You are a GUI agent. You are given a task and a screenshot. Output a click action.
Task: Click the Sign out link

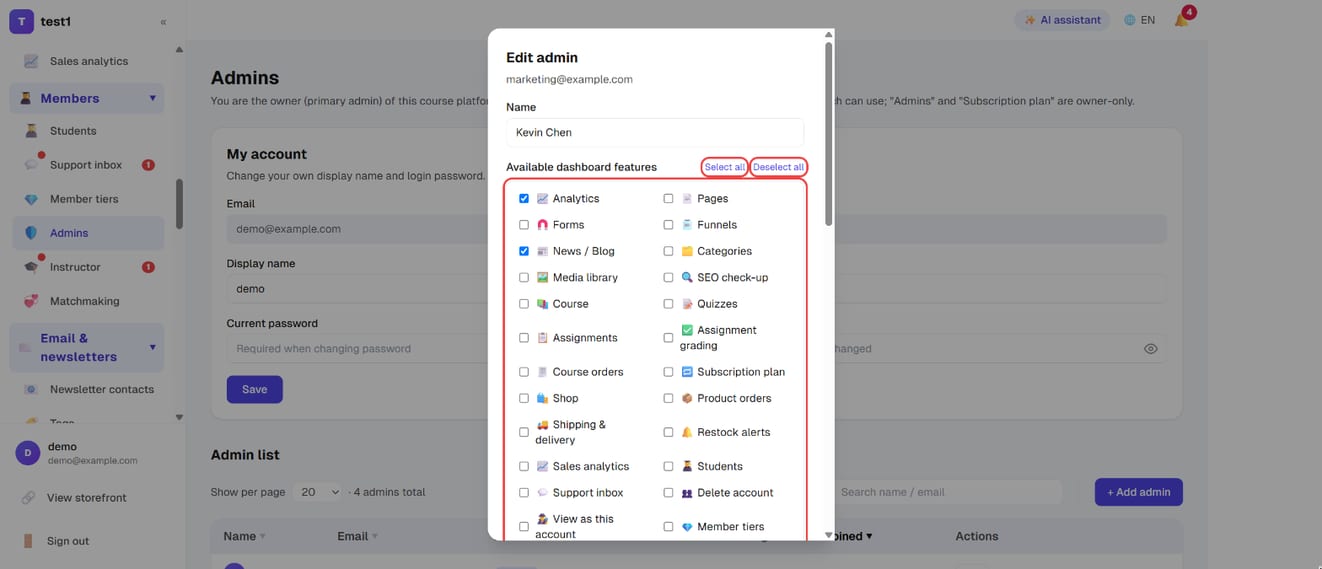68,541
